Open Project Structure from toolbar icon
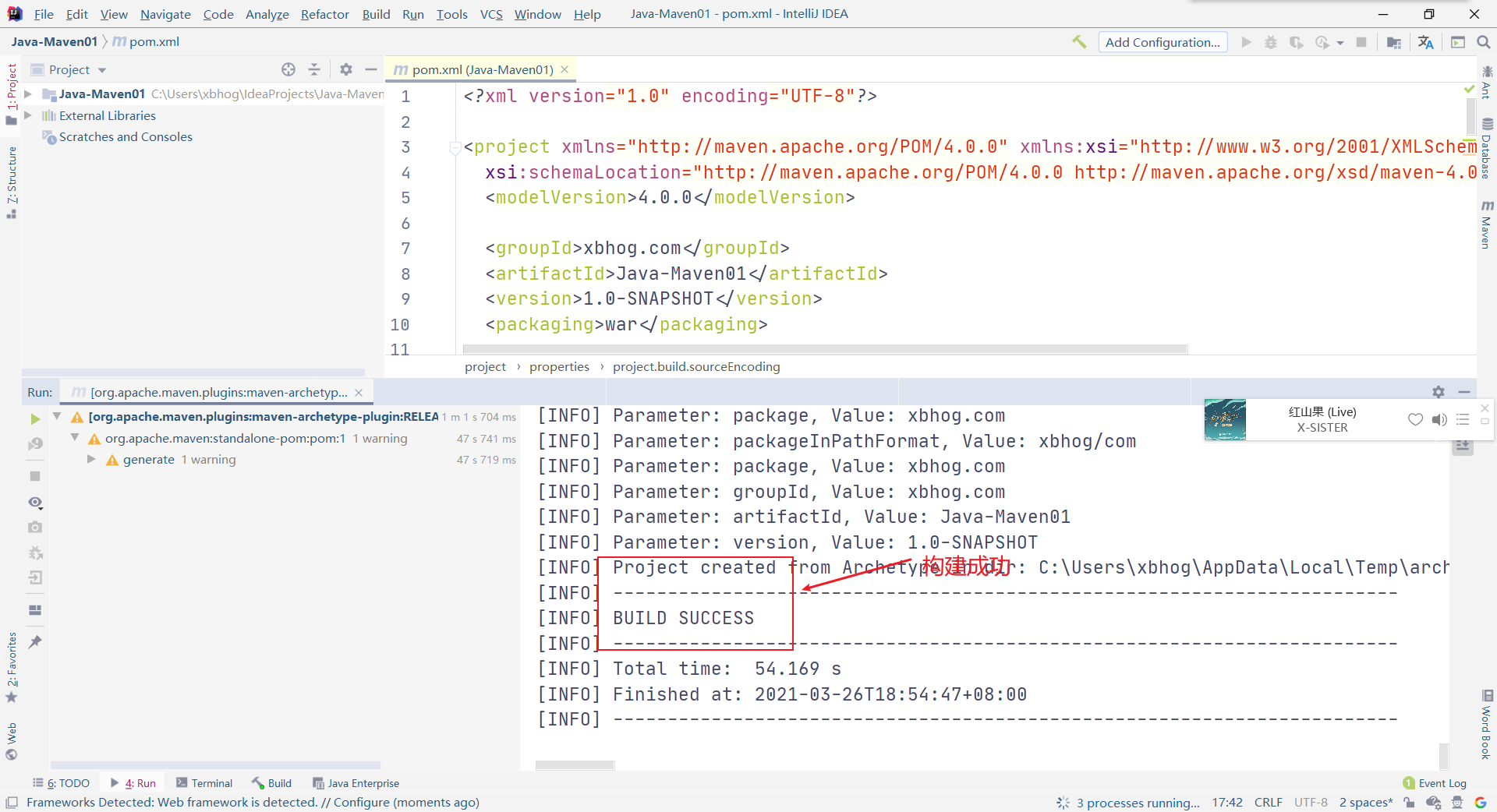This screenshot has width=1497, height=812. tap(1394, 42)
